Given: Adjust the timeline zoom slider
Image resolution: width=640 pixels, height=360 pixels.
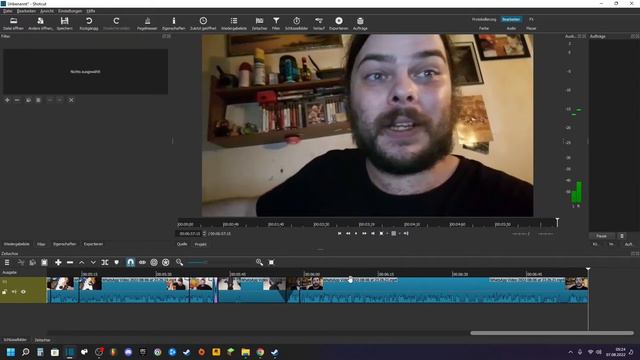Looking at the screenshot, I should [x=220, y=262].
